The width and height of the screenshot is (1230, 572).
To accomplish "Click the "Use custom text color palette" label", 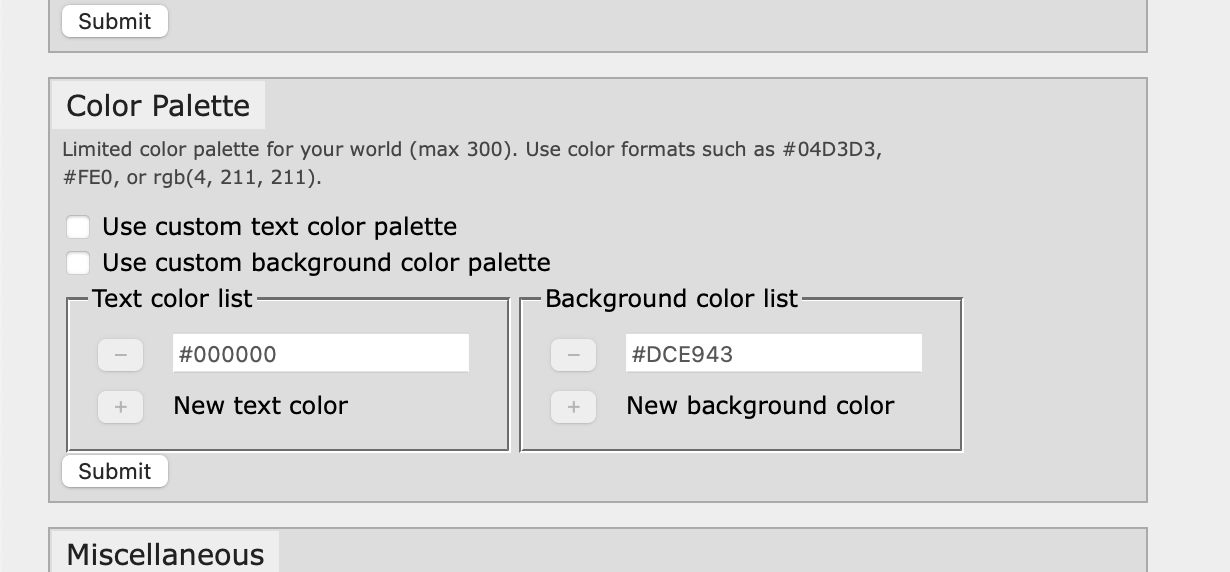I will click(279, 227).
